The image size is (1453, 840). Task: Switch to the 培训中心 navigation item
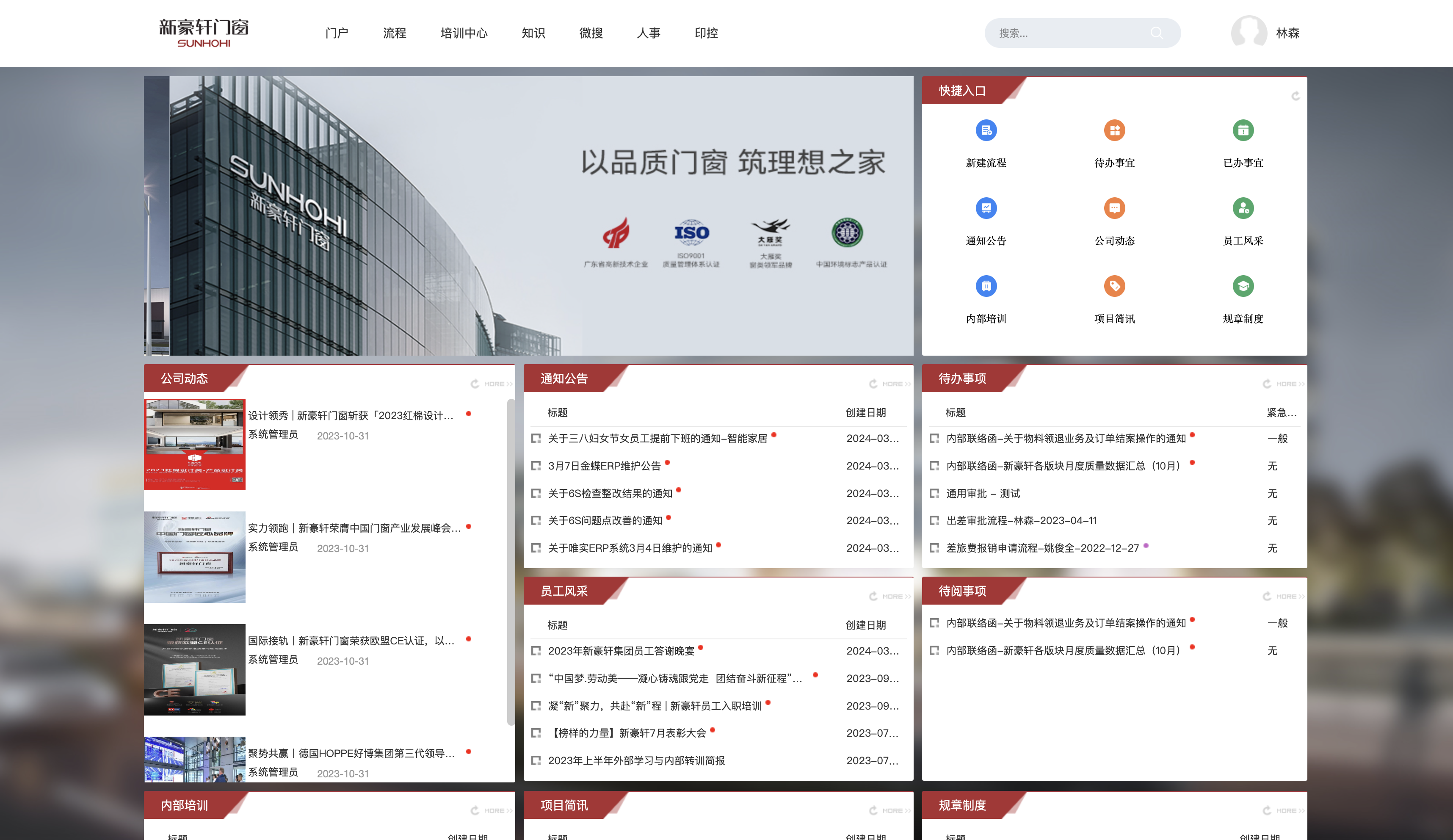464,33
